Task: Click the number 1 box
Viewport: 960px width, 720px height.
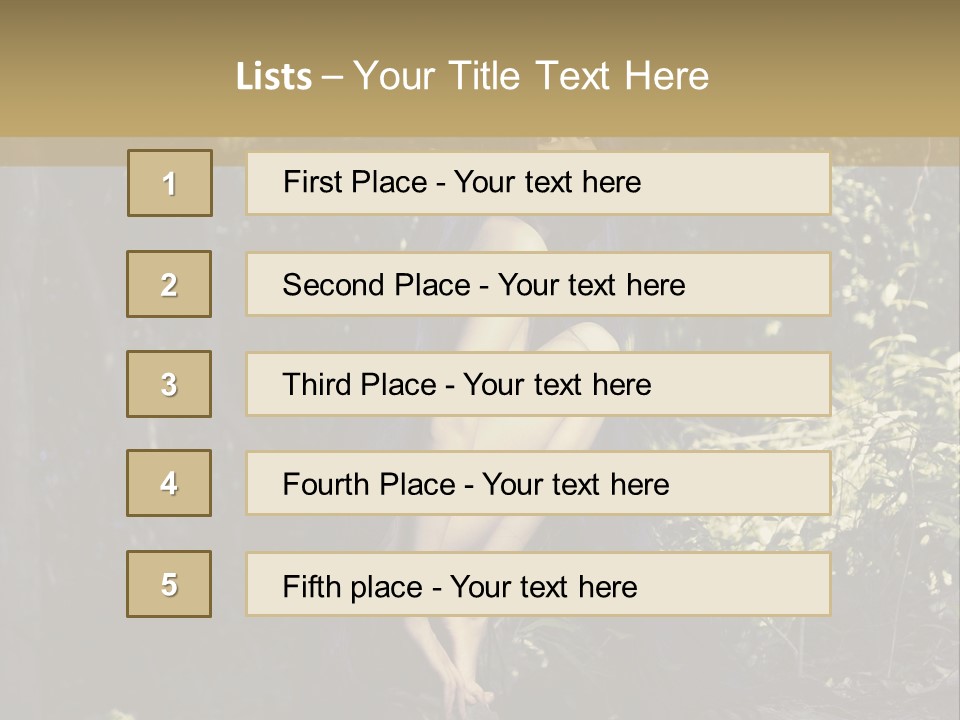Action: tap(169, 183)
